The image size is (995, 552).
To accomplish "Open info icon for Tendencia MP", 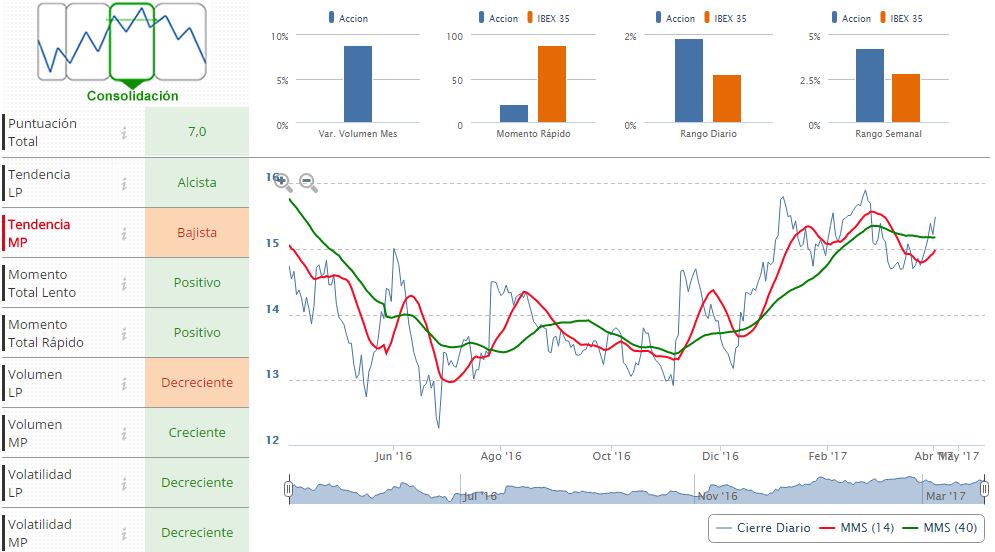I will 124,233.
